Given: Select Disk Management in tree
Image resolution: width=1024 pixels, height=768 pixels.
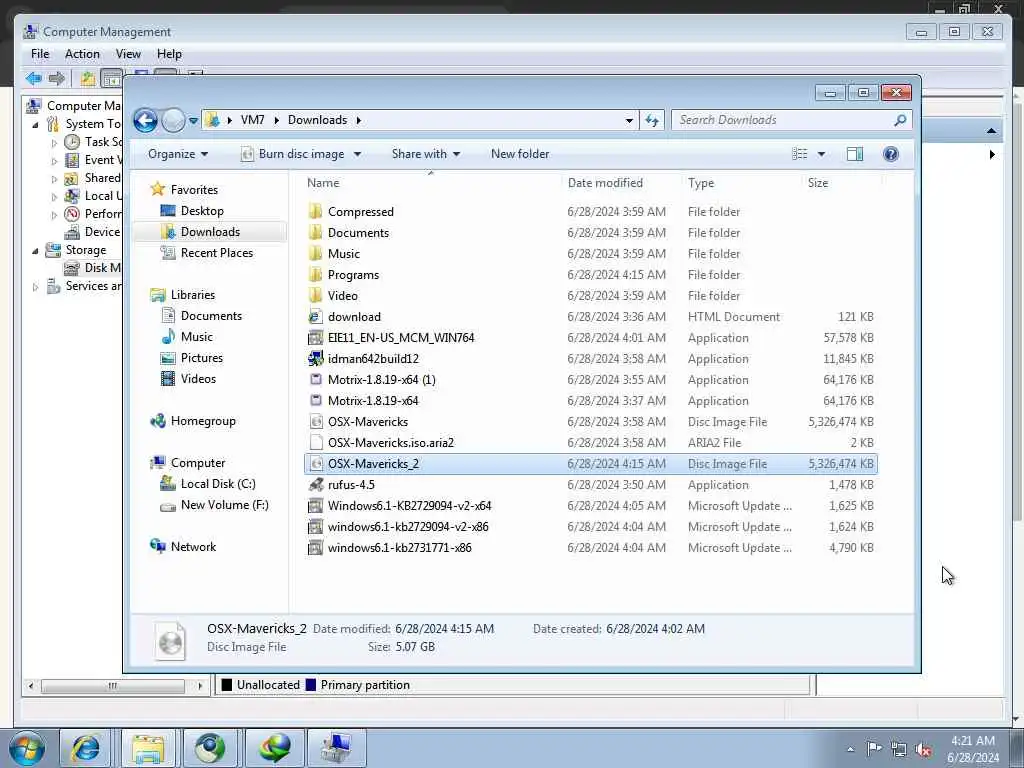Looking at the screenshot, I should (93, 268).
